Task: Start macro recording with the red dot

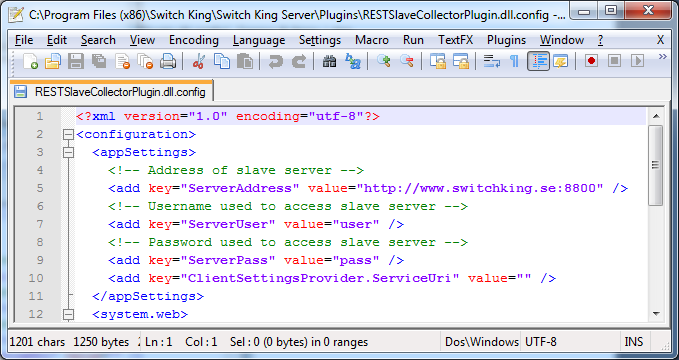Action: pos(591,61)
